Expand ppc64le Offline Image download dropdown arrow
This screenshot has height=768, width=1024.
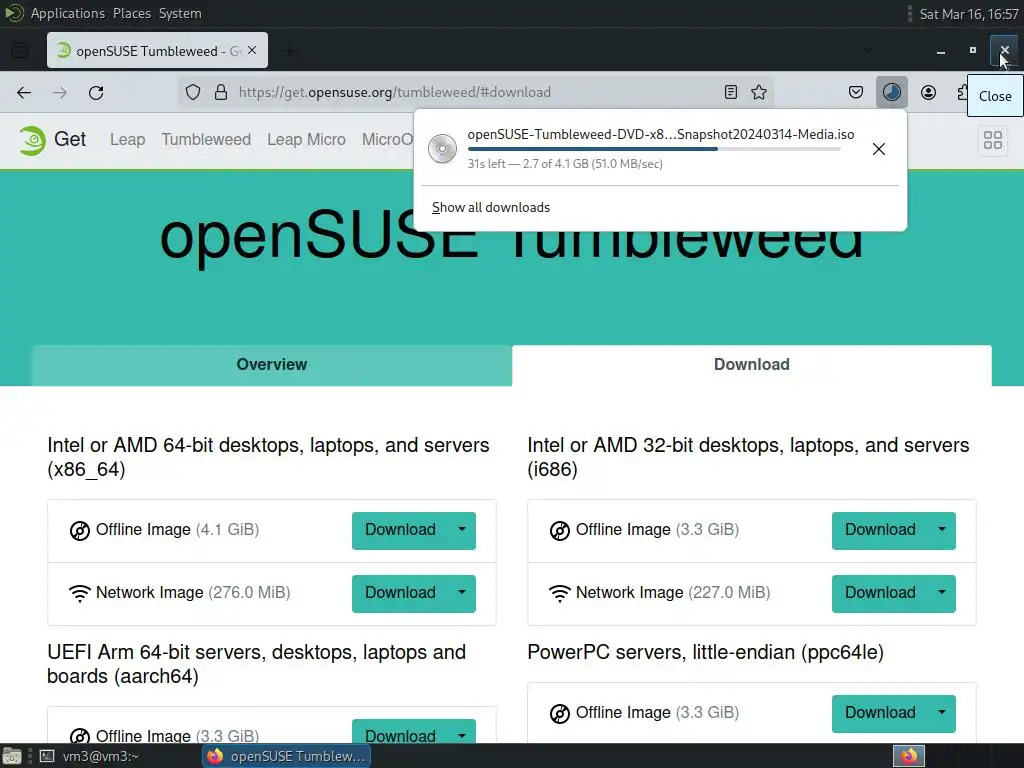[942, 712]
